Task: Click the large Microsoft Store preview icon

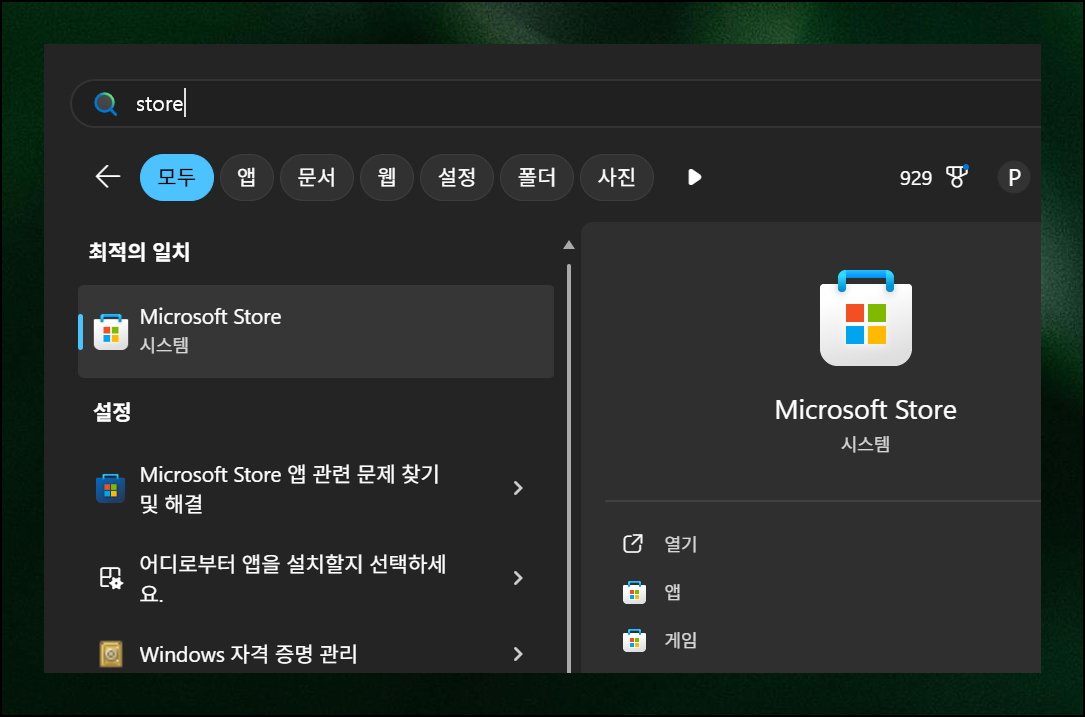Action: 866,318
